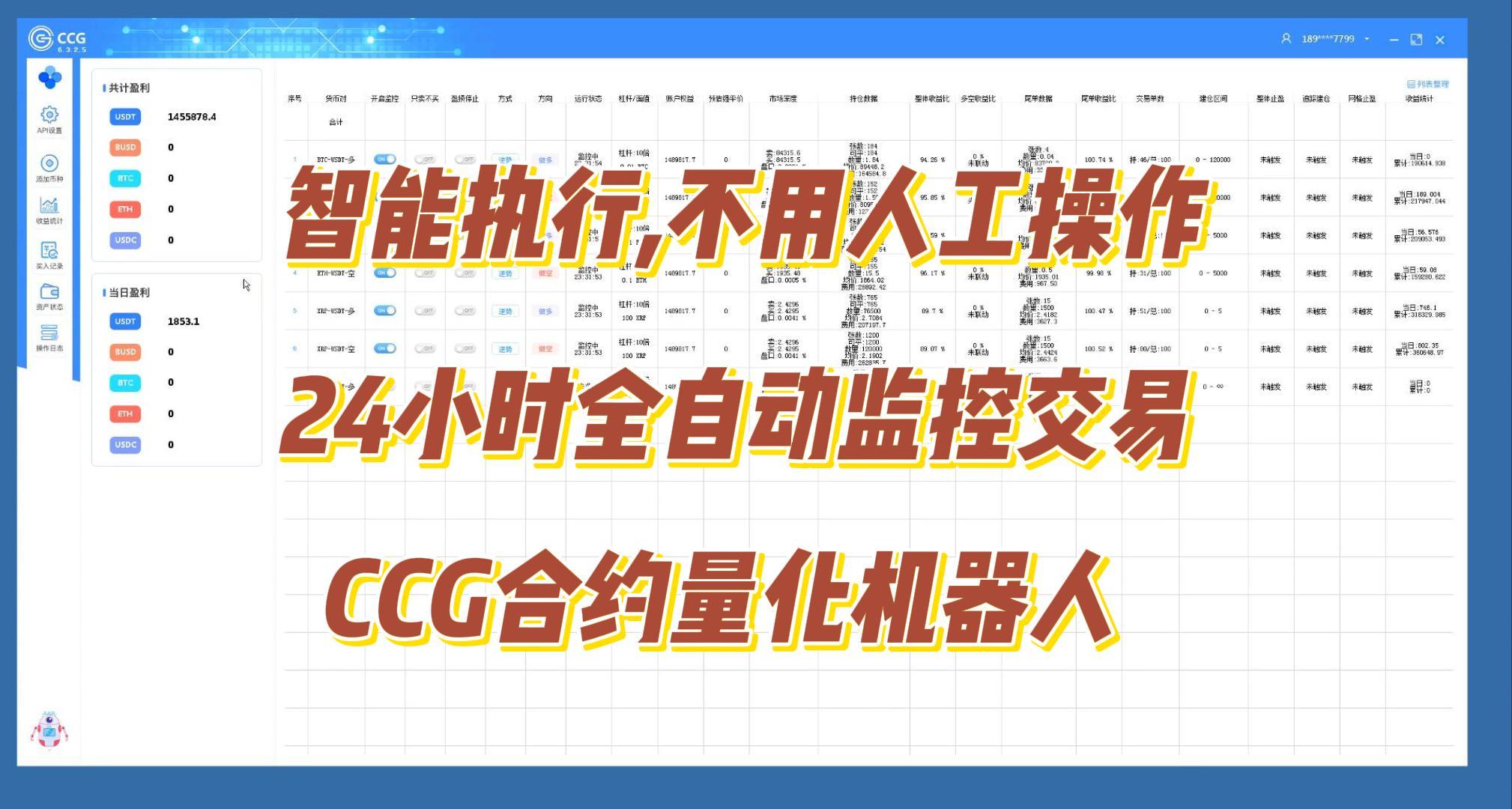Select the ETH-USDT-空 pair cell
Image resolution: width=1512 pixels, height=809 pixels.
(336, 273)
